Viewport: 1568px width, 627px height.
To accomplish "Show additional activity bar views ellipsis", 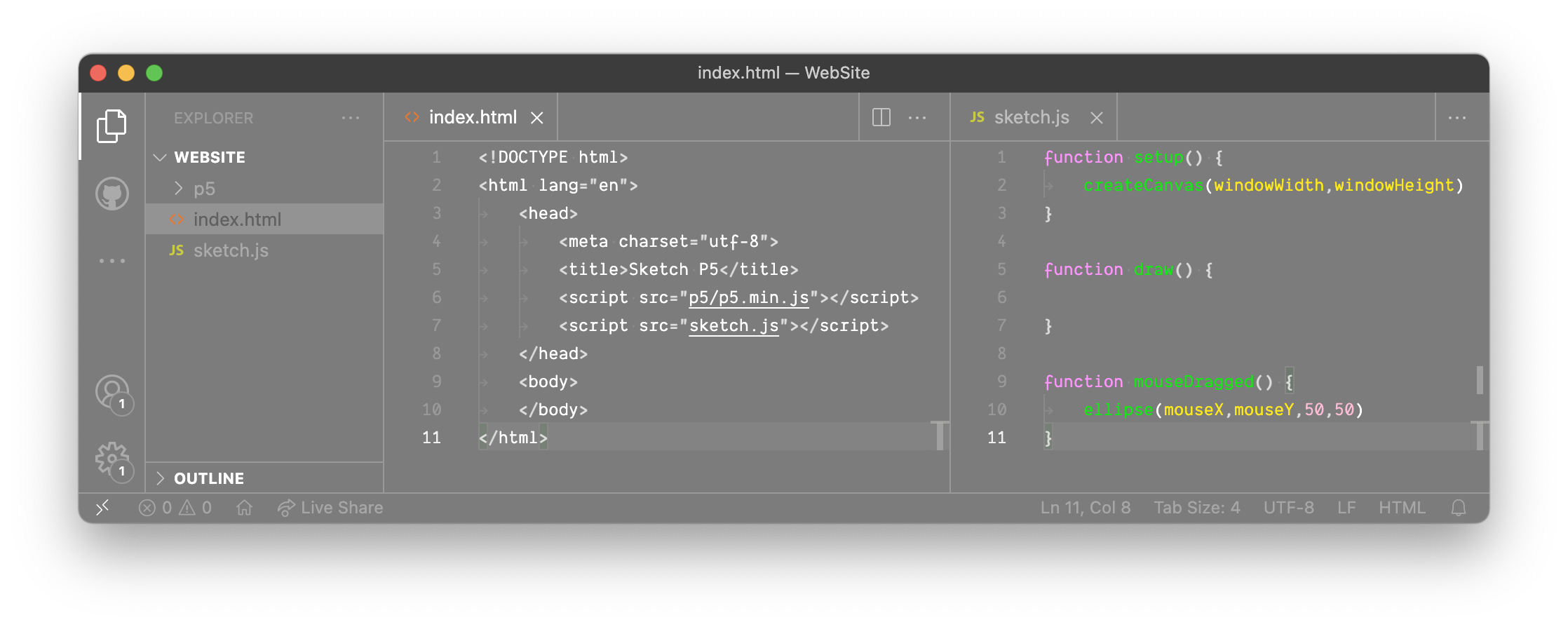I will pyautogui.click(x=112, y=261).
